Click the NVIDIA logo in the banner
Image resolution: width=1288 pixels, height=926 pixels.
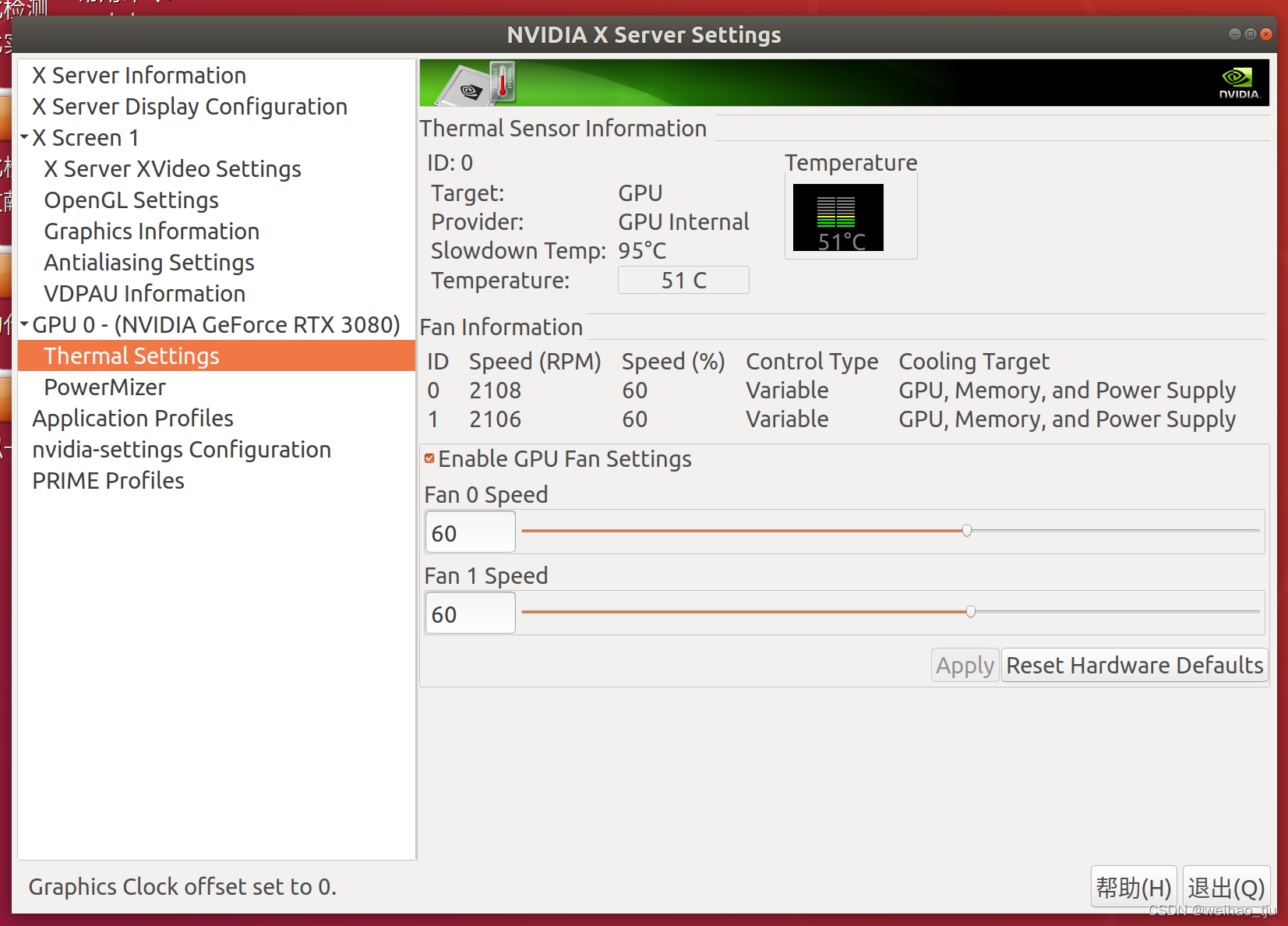[x=1238, y=83]
